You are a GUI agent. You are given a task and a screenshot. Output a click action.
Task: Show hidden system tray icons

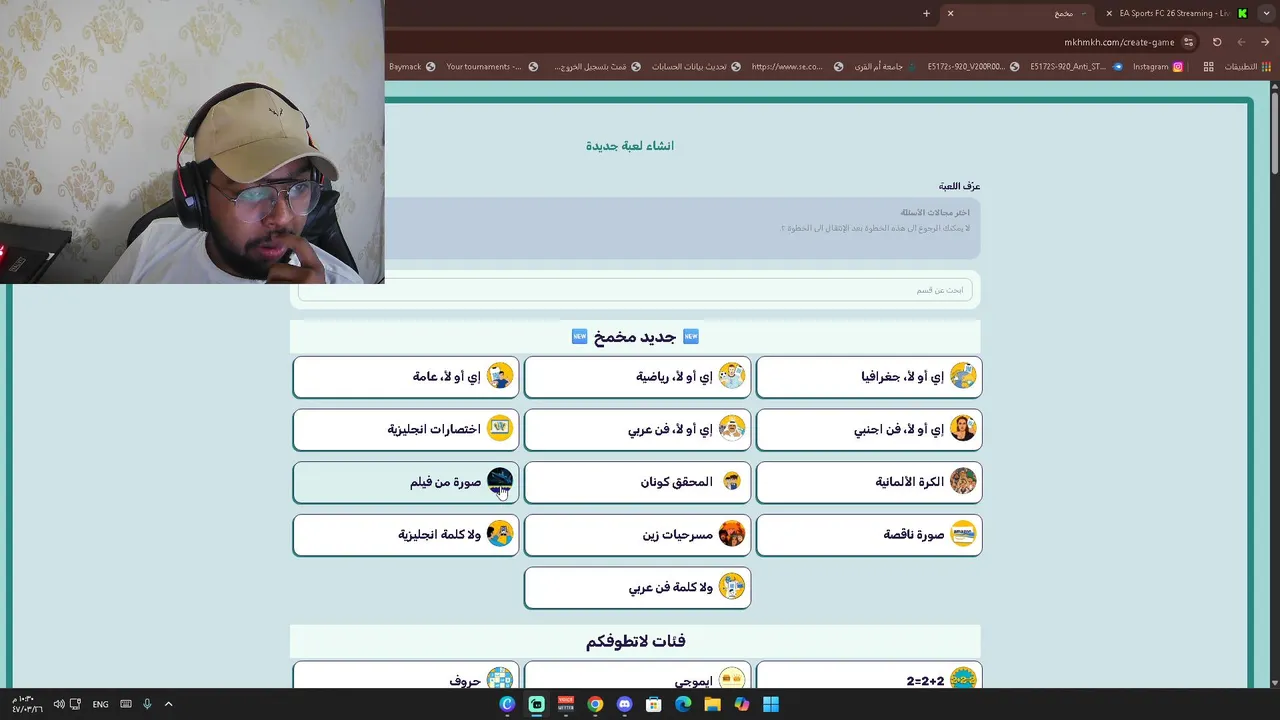click(168, 704)
